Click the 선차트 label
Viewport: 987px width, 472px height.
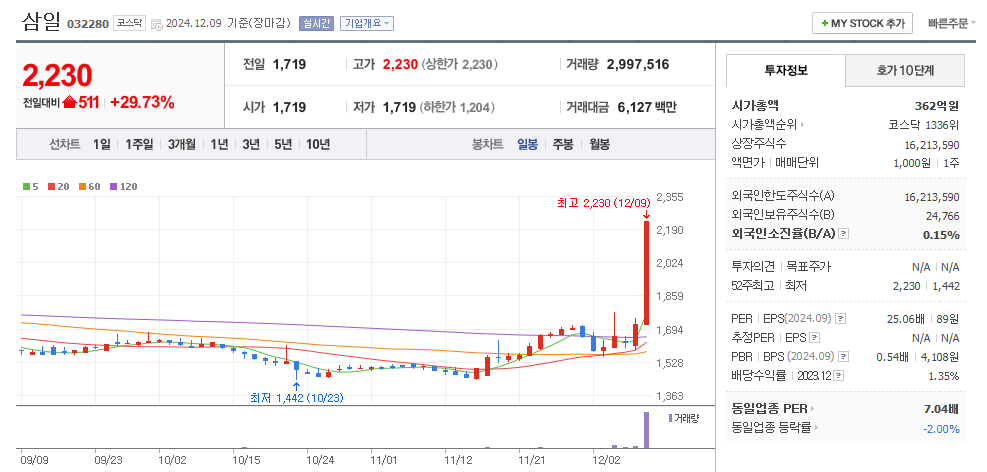(x=65, y=144)
